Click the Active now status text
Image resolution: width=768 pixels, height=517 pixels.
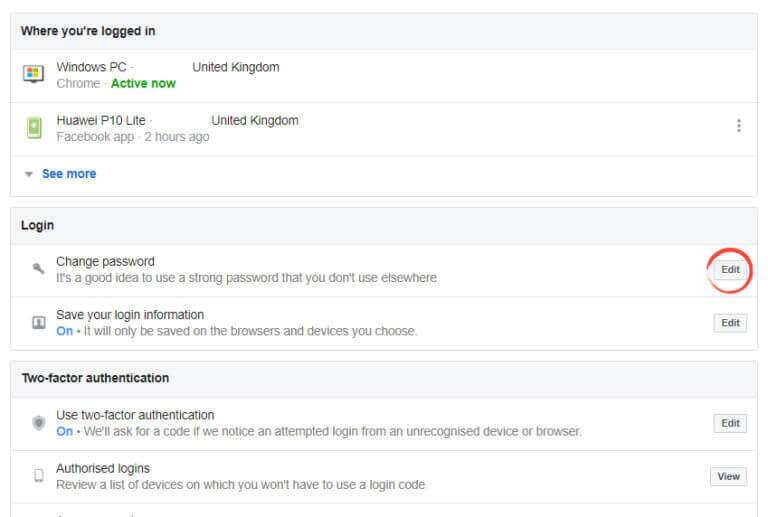(x=143, y=83)
